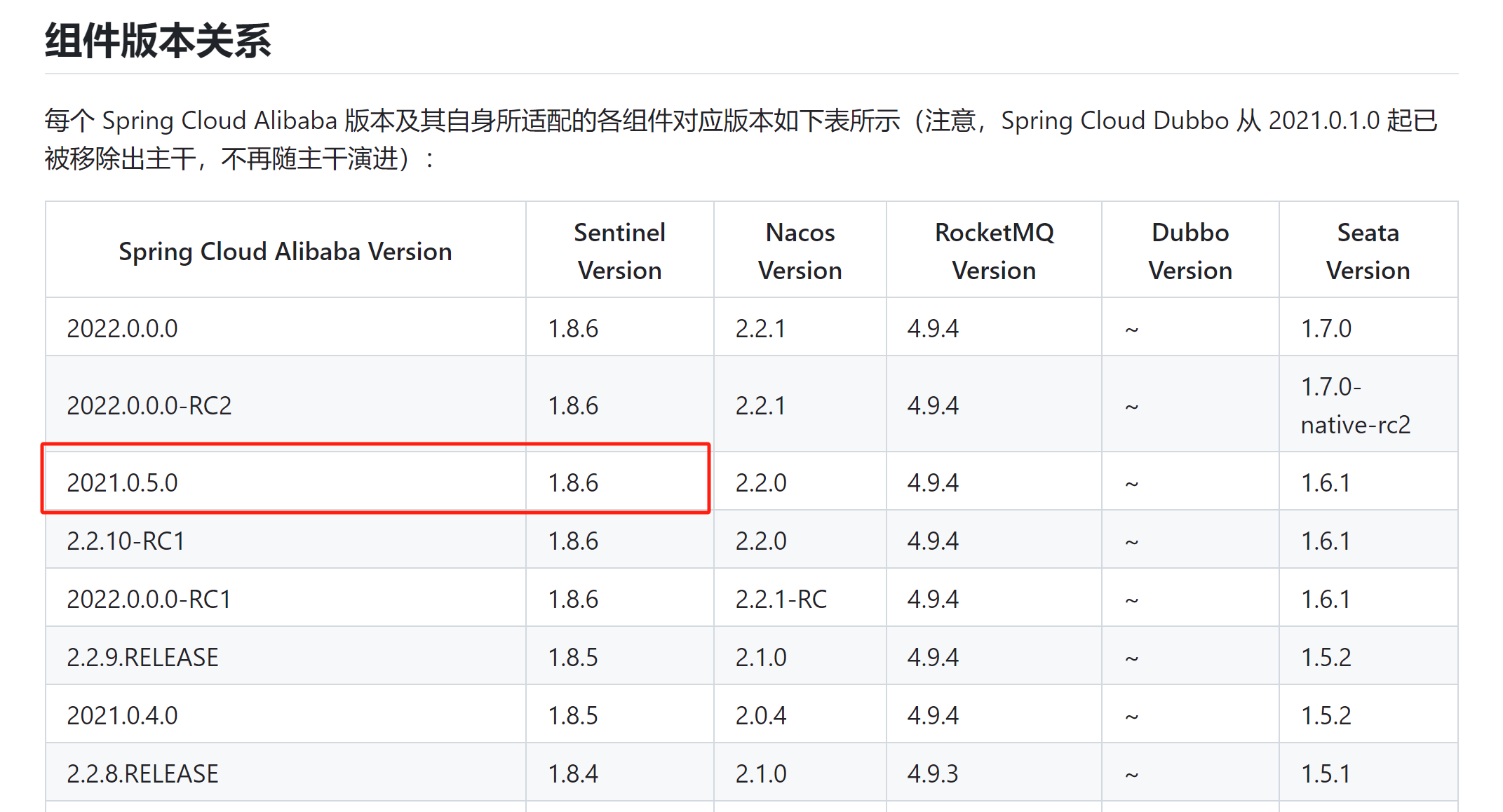Screen dimensions: 1503x812
Task: Select the 2022.0.0.0-RC1 version cell
Action: pyautogui.click(x=285, y=598)
